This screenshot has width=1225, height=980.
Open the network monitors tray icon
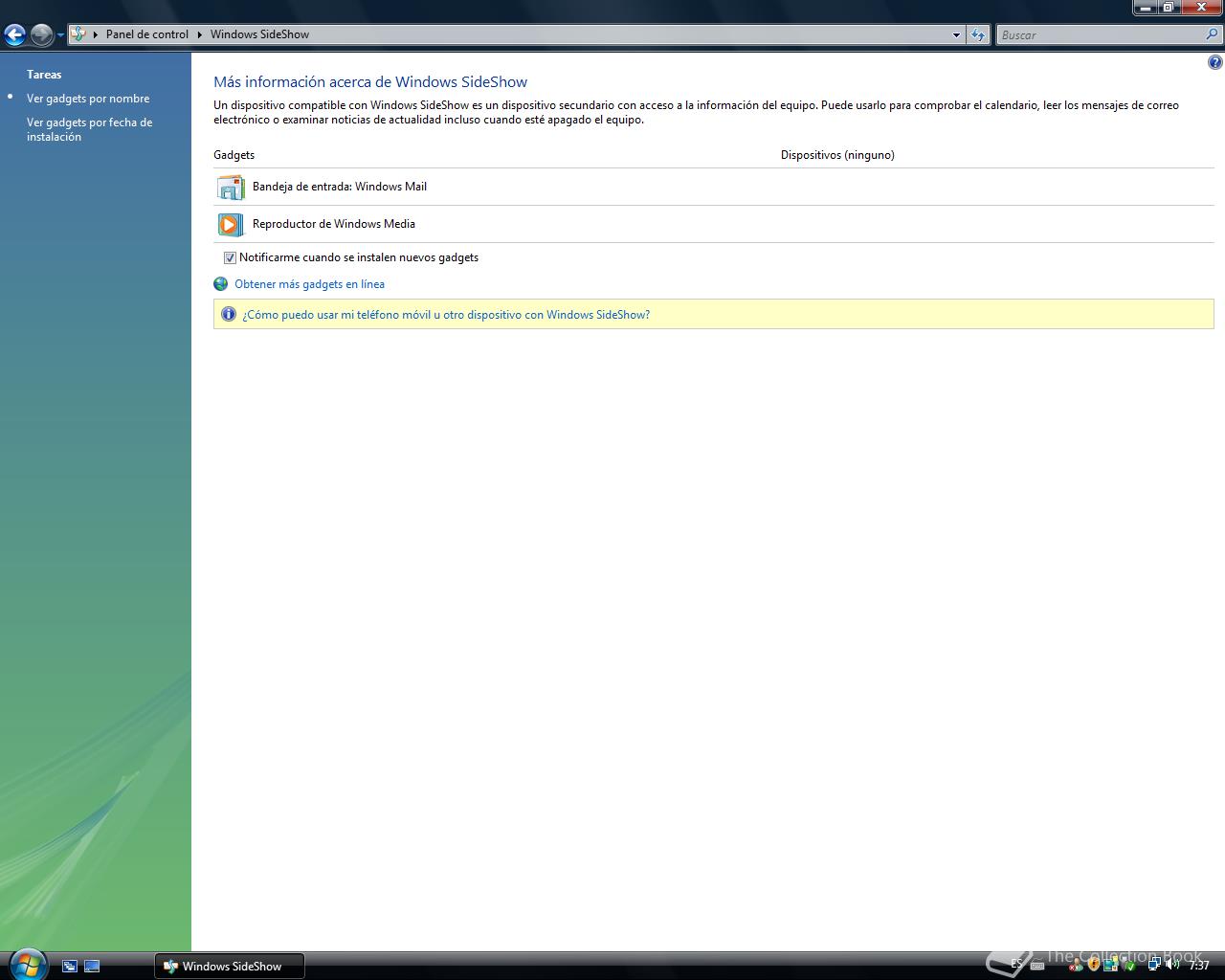tap(1154, 965)
